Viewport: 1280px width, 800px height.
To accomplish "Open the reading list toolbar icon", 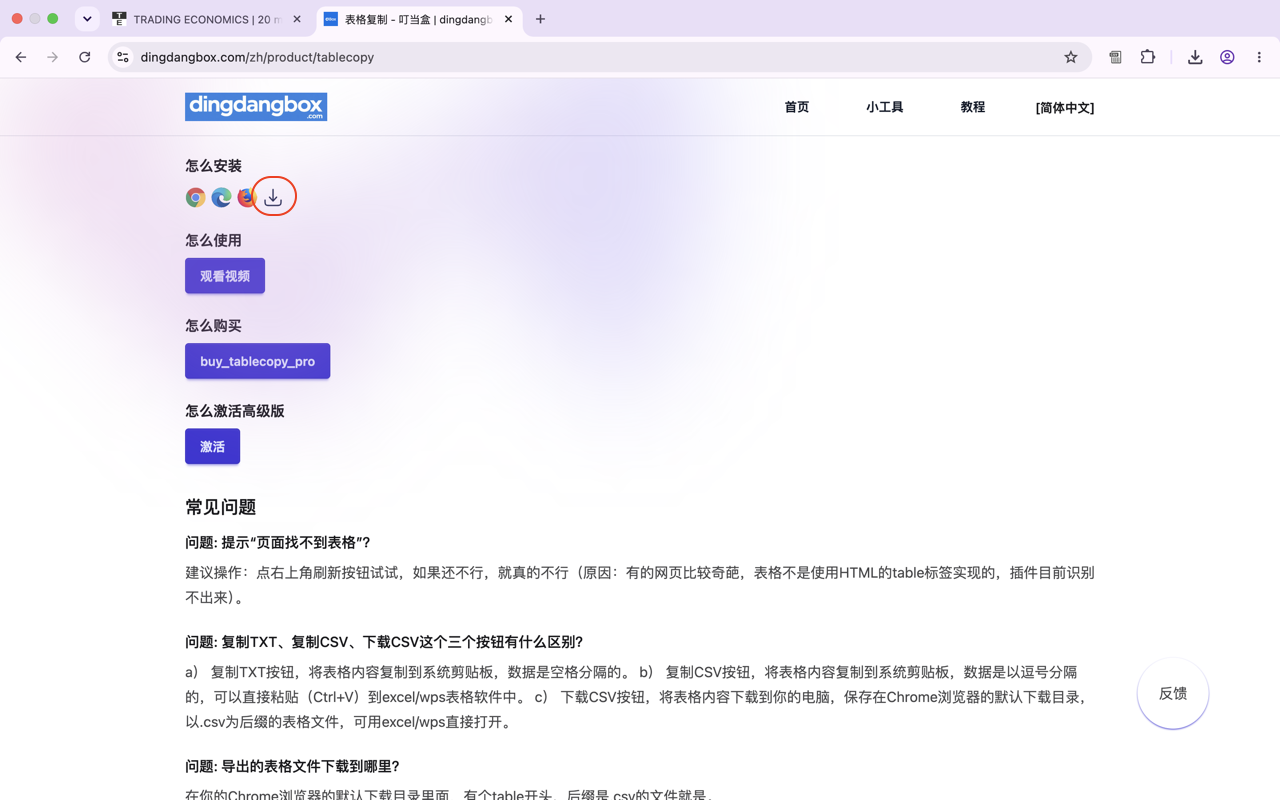I will 1115,57.
